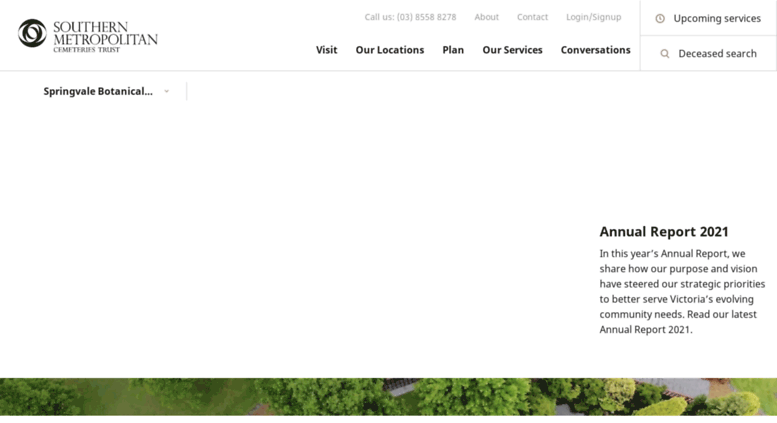The height and width of the screenshot is (423, 777).
Task: Click the Annual Report description paragraph
Action: (682, 291)
